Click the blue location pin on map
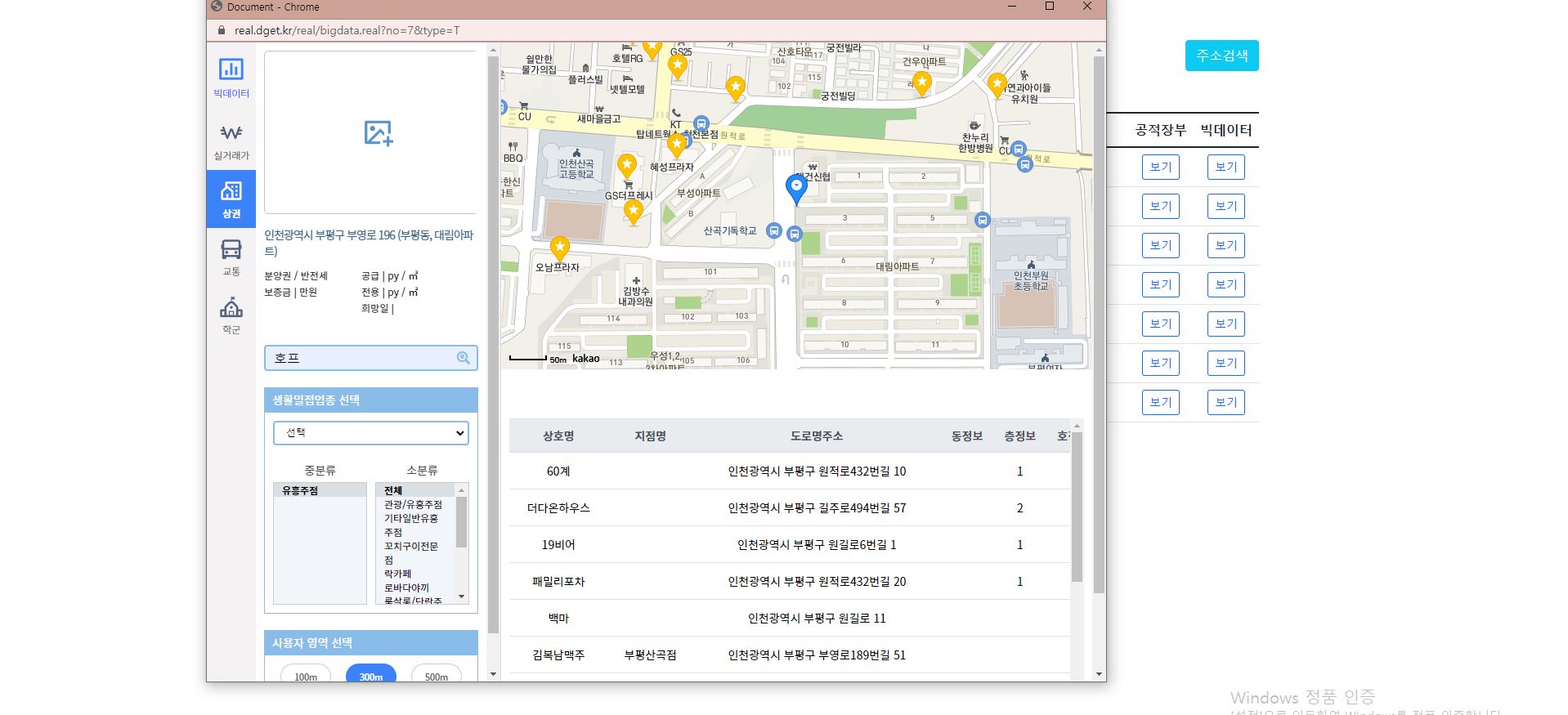This screenshot has height=715, width=1568. 795,188
